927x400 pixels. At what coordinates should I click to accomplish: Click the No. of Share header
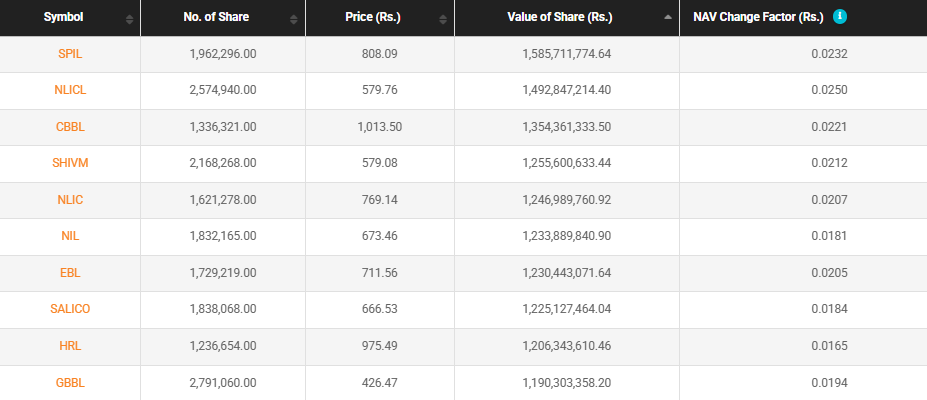217,18
